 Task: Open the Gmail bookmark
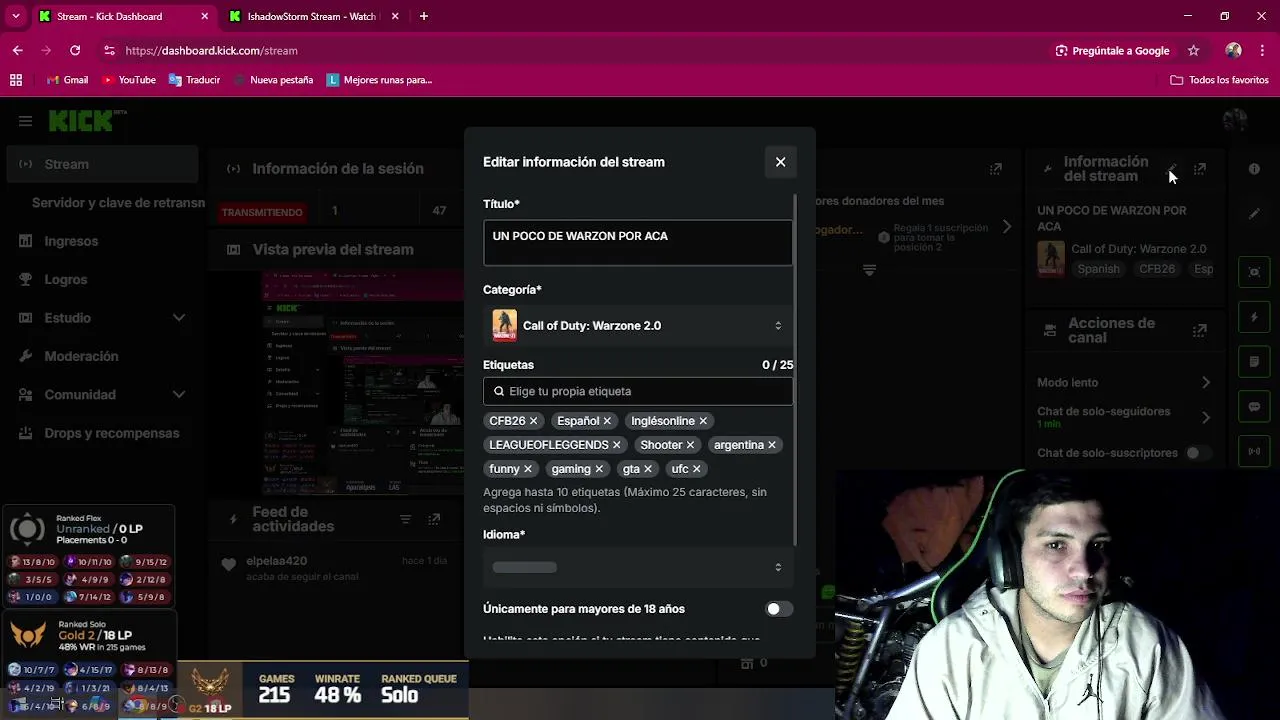coord(67,80)
